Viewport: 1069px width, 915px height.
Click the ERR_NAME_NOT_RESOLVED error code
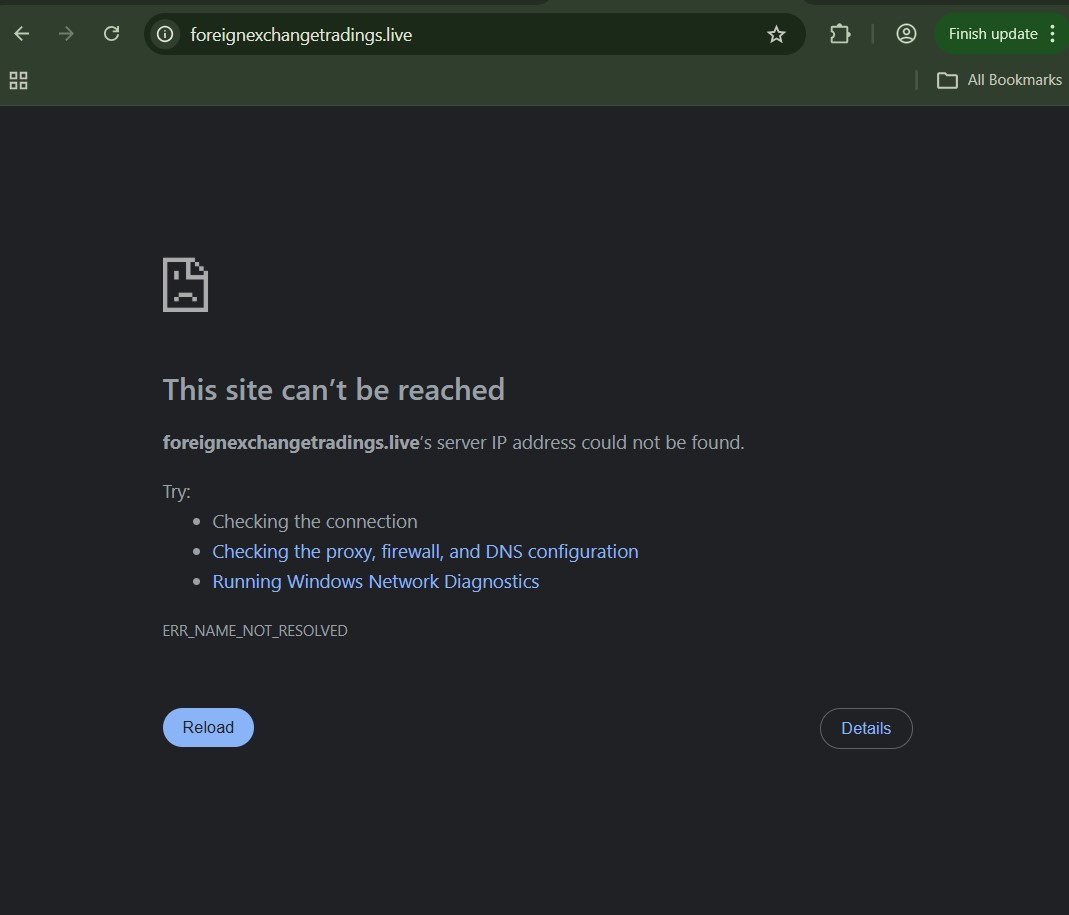pyautogui.click(x=255, y=631)
